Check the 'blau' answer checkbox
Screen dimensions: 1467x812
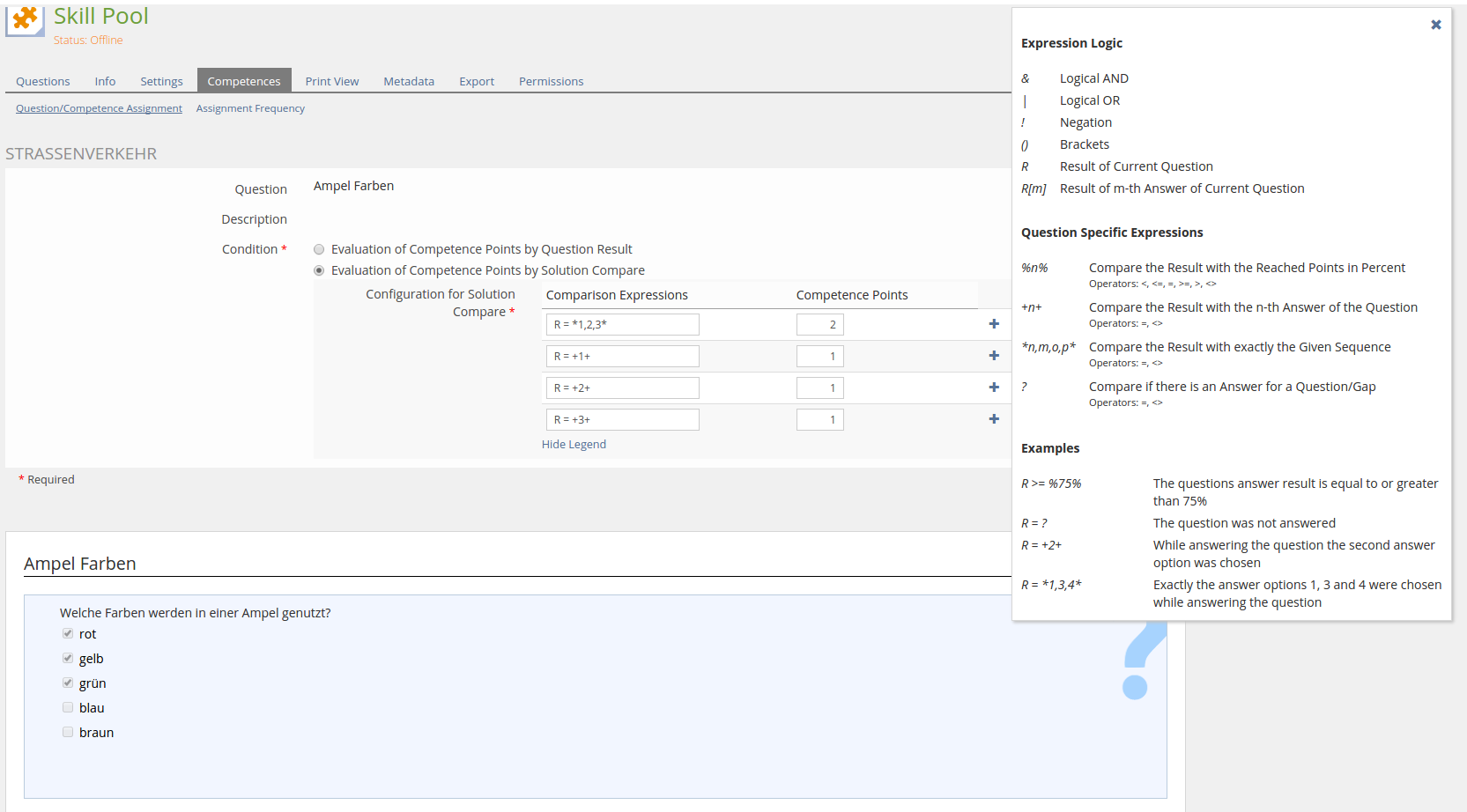[x=68, y=708]
